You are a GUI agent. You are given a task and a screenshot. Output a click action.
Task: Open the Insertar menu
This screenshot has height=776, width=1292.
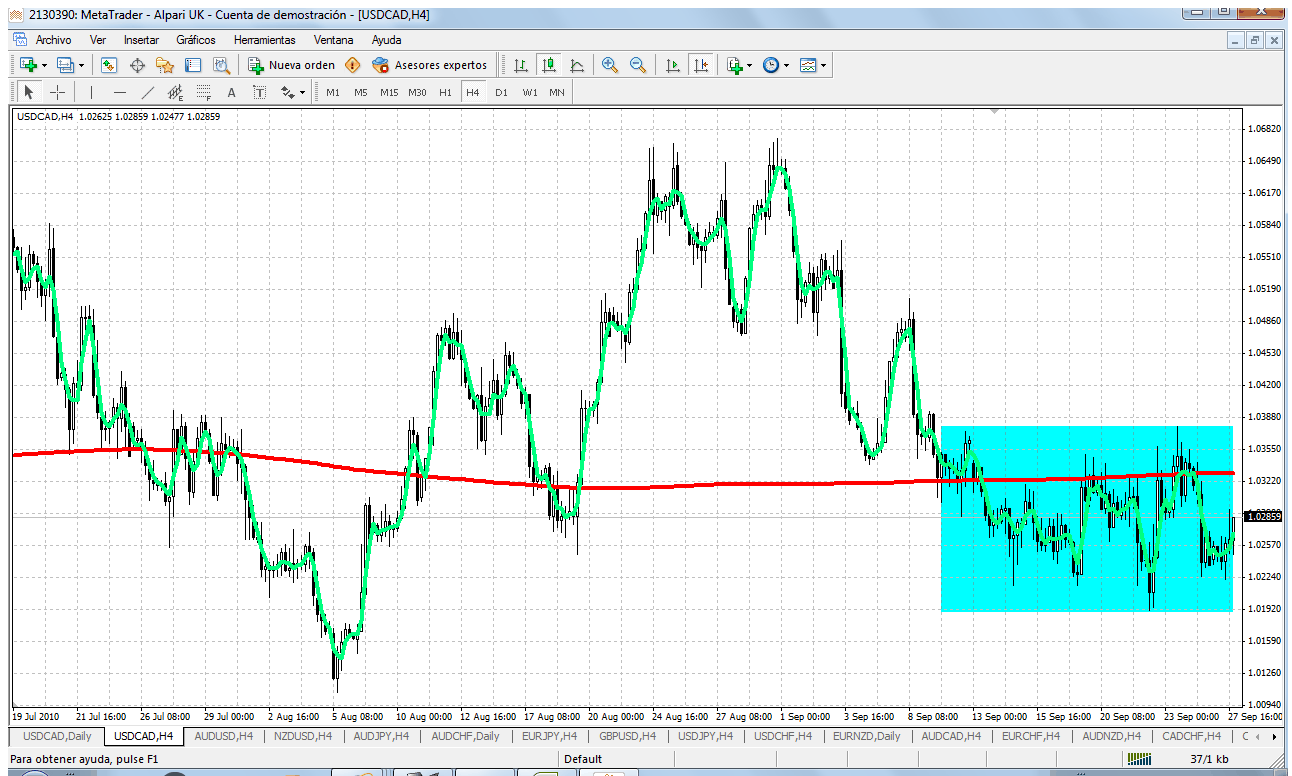[141, 40]
